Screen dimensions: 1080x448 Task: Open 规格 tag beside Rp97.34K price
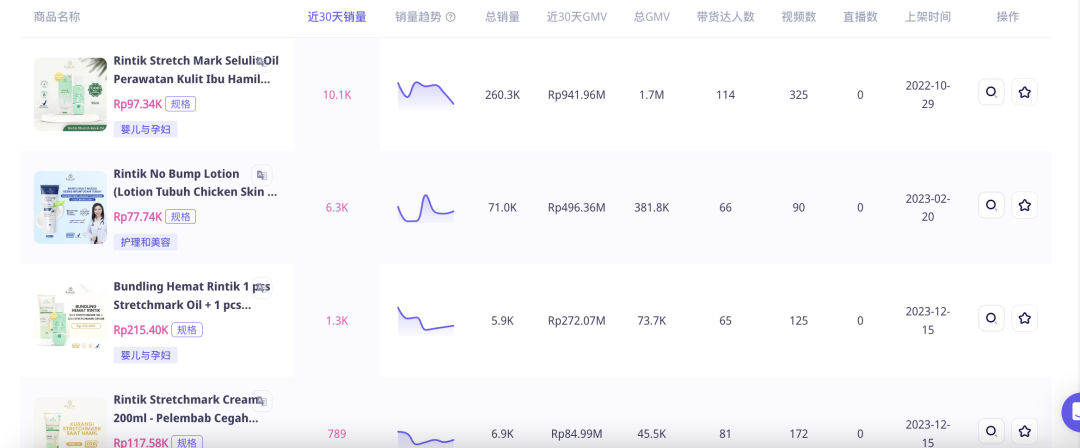[180, 104]
